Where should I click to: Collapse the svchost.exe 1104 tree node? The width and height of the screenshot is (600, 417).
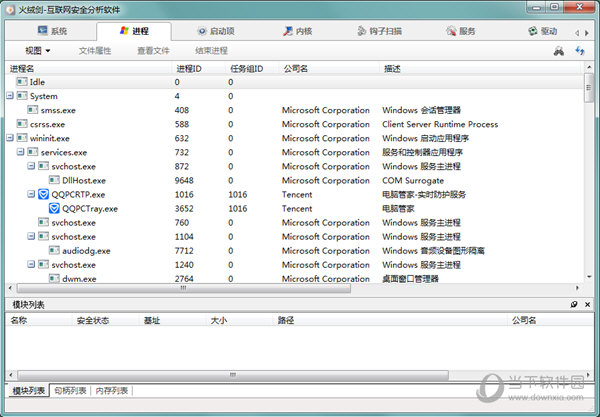pyautogui.click(x=31, y=236)
